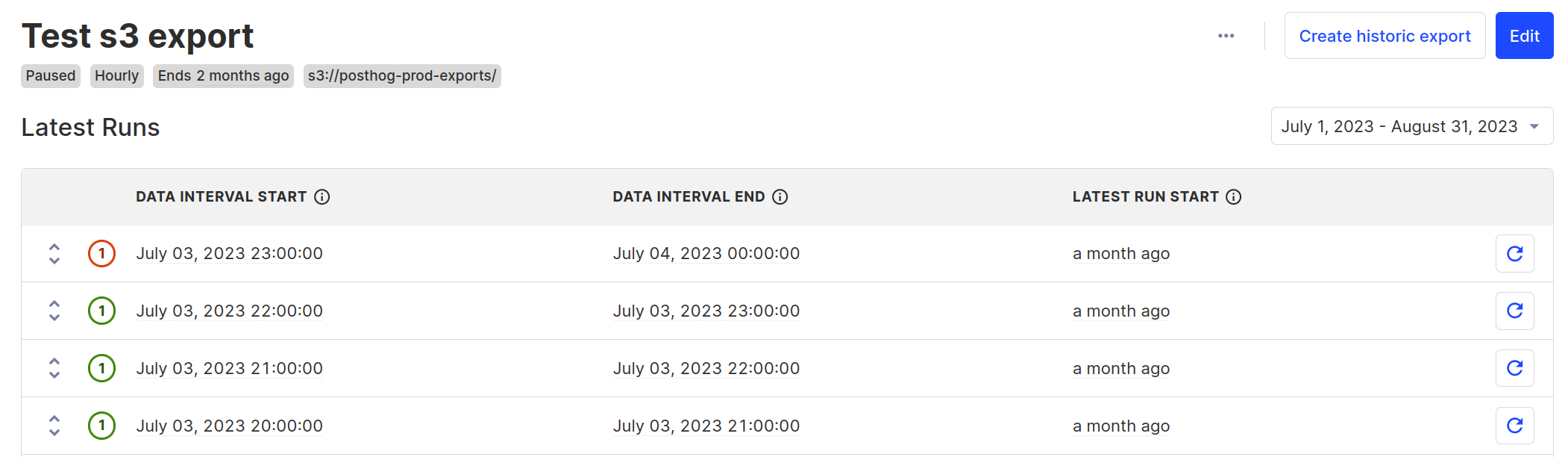The height and width of the screenshot is (457, 1568).
Task: Retry the July 03 22:00 export run
Action: pos(1514,311)
